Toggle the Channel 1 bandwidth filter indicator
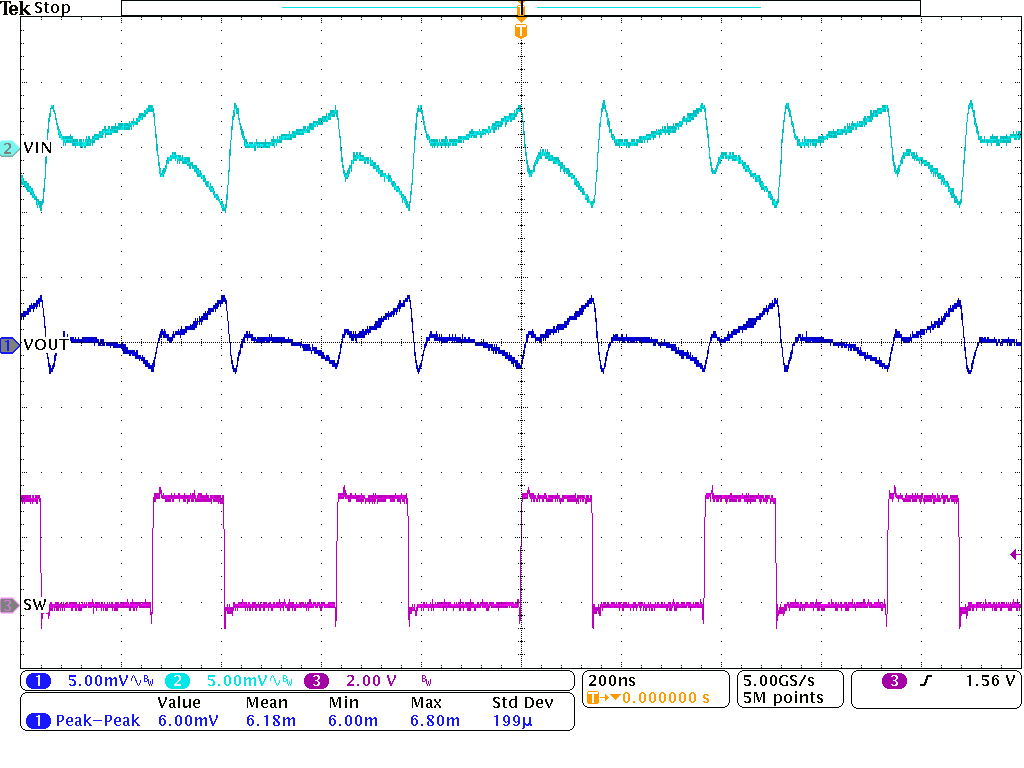 click(x=147, y=679)
